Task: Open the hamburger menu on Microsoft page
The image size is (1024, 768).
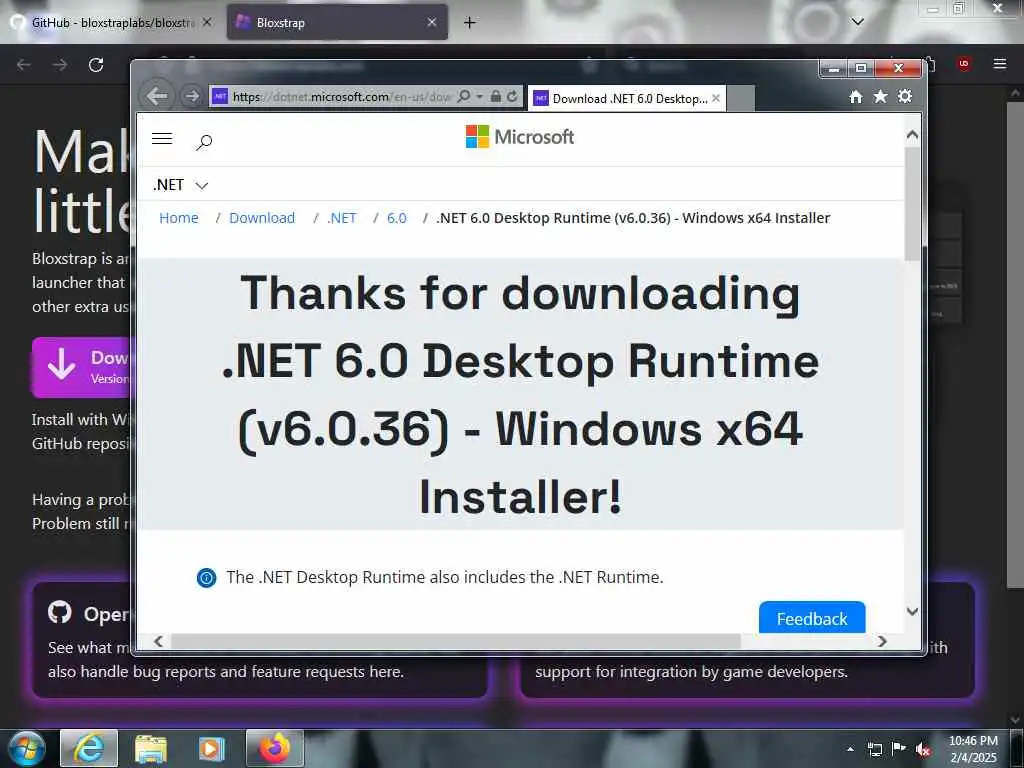Action: coord(162,138)
